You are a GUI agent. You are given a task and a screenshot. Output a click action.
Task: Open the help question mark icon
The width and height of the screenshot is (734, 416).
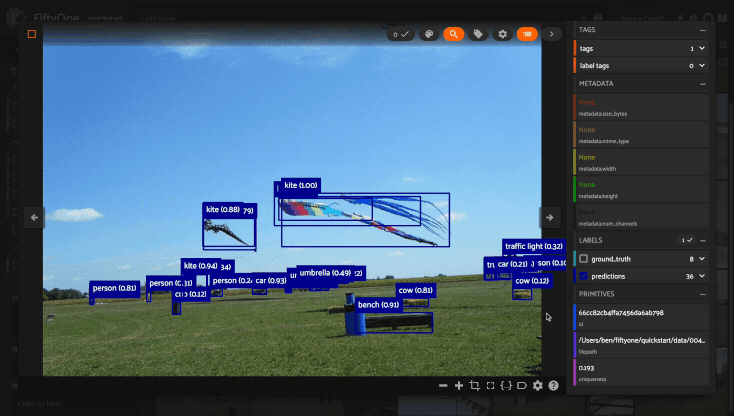554,386
